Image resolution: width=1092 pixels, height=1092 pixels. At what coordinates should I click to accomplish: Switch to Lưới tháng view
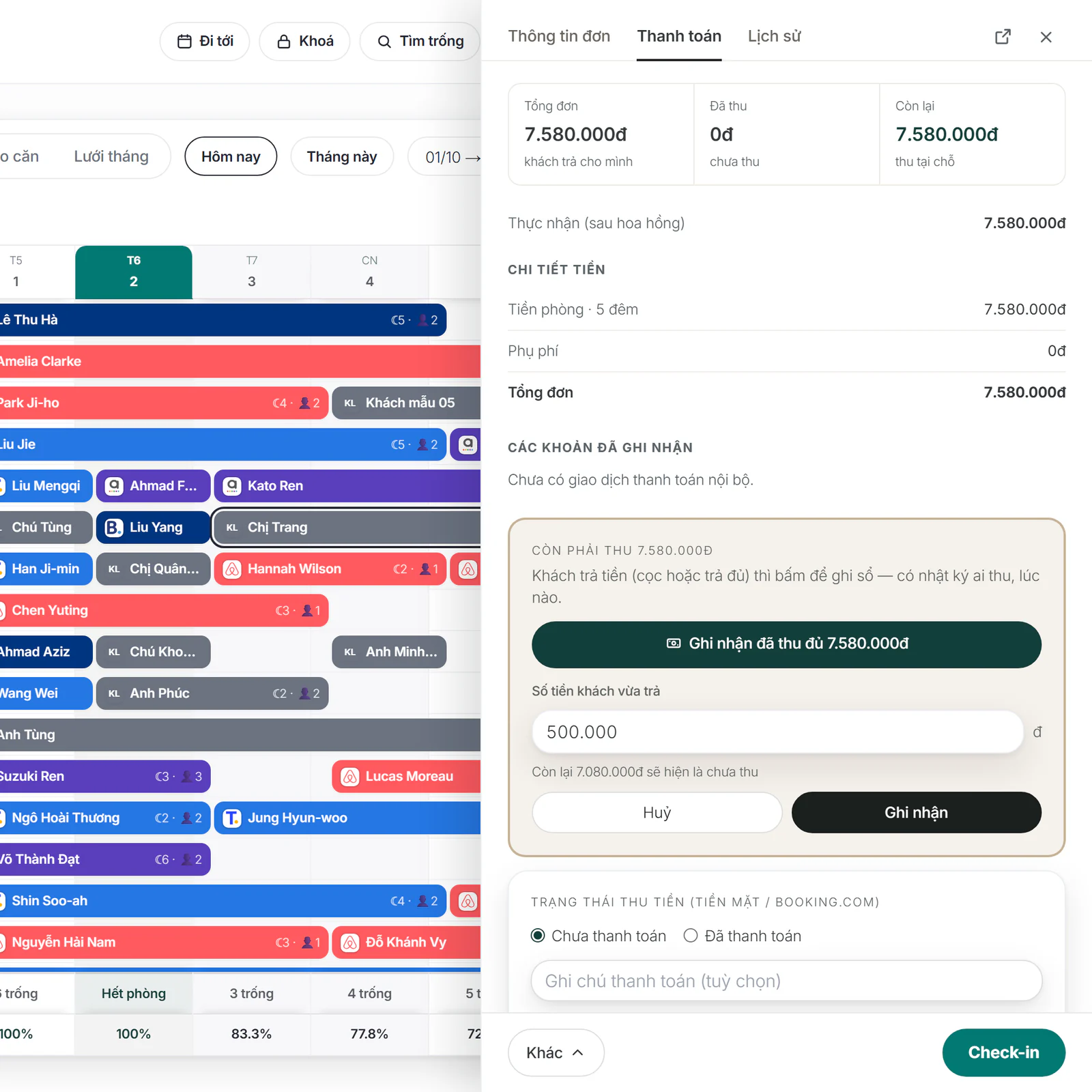point(111,156)
